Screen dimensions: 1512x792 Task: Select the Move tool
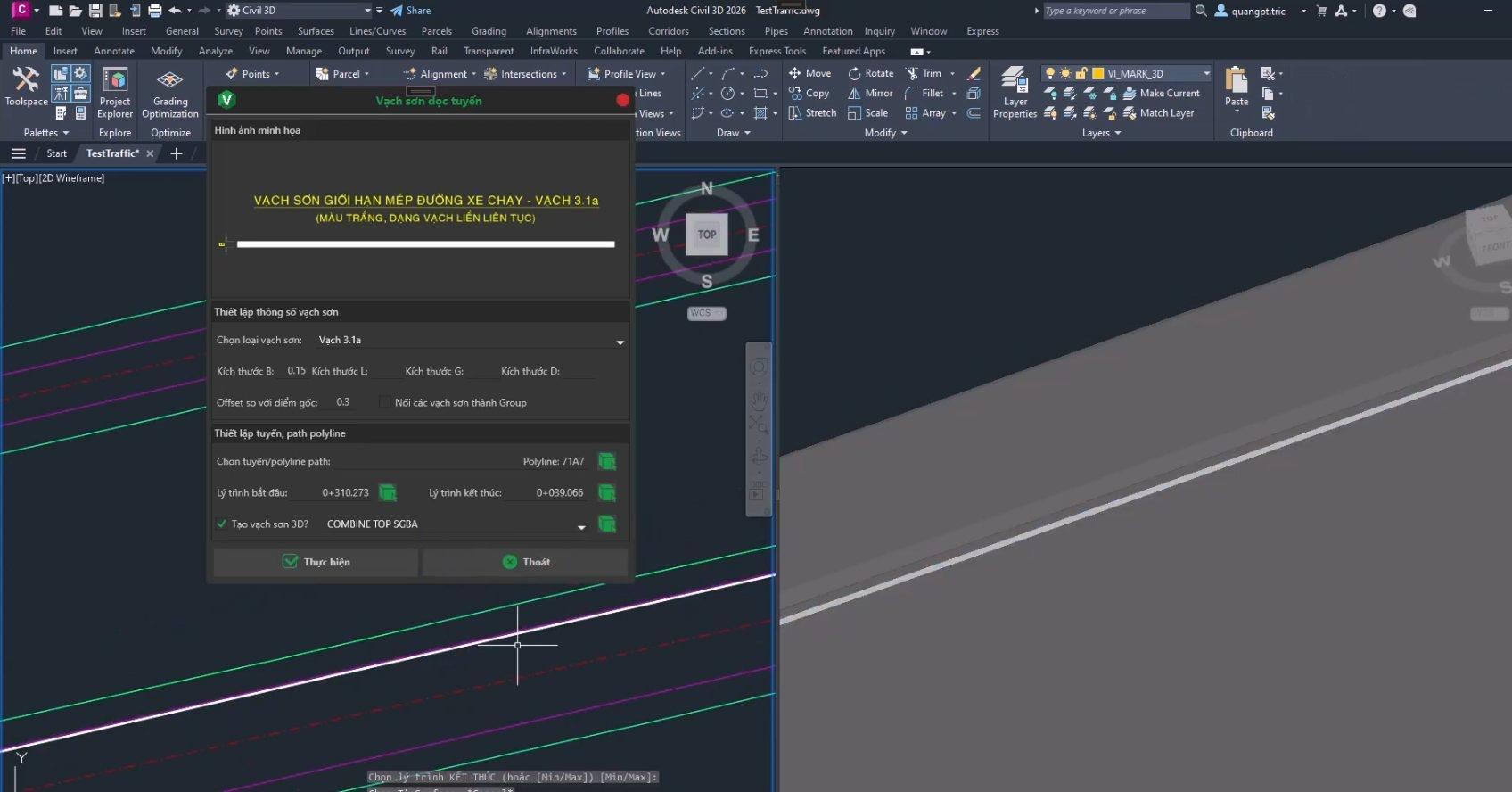pos(809,73)
